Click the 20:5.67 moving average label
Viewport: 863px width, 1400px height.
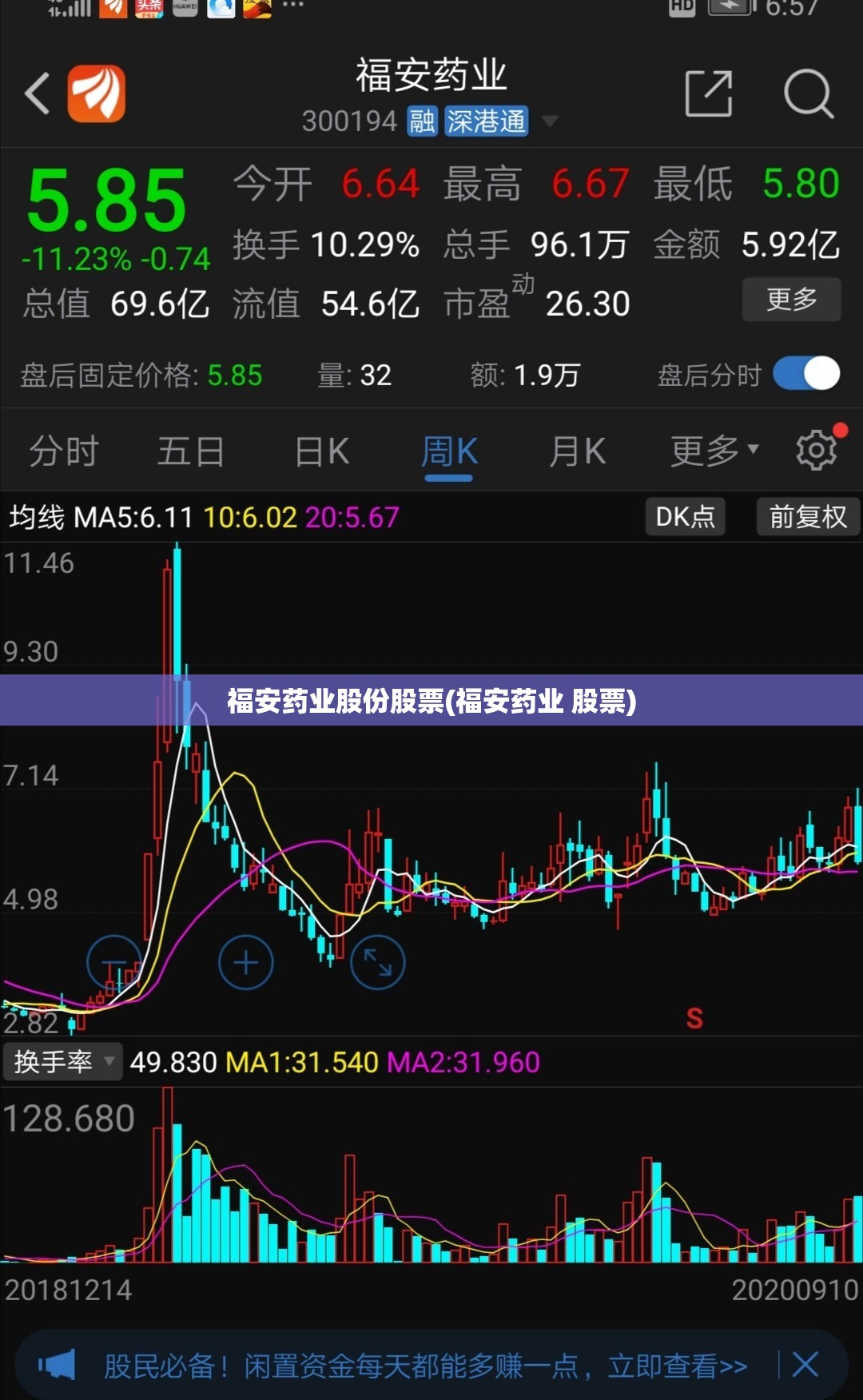pyautogui.click(x=352, y=518)
